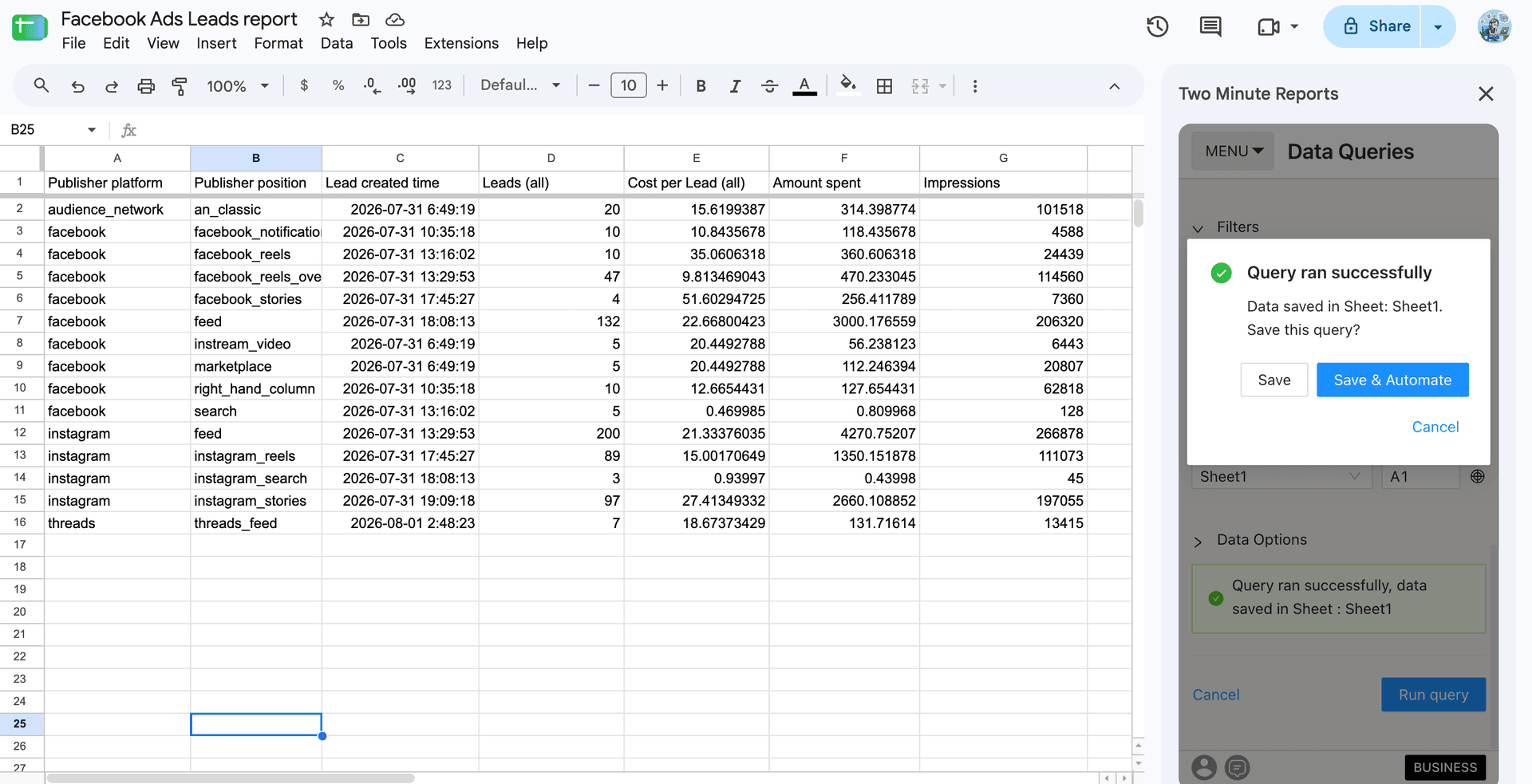This screenshot has height=784, width=1532.
Task: Open the number format 123 menu
Action: (x=441, y=85)
